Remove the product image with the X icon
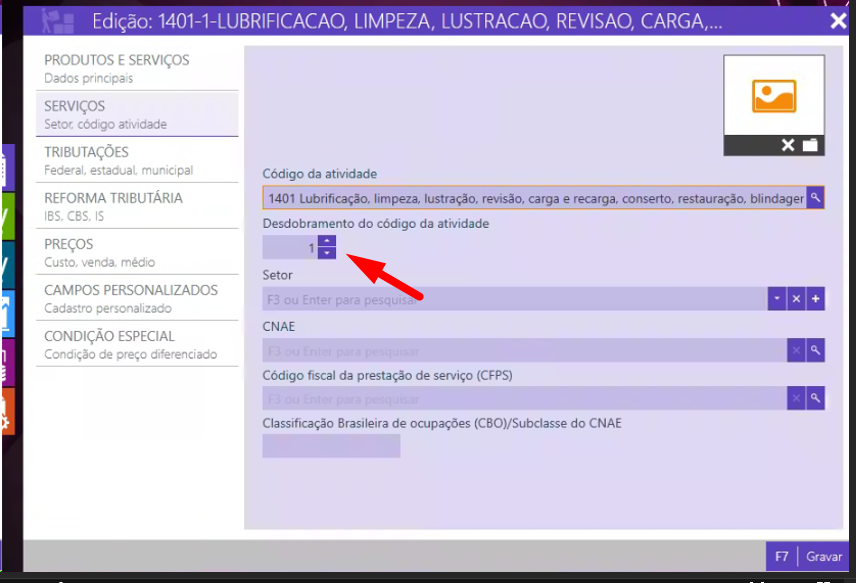Screen dimensions: 856x583 (788, 146)
